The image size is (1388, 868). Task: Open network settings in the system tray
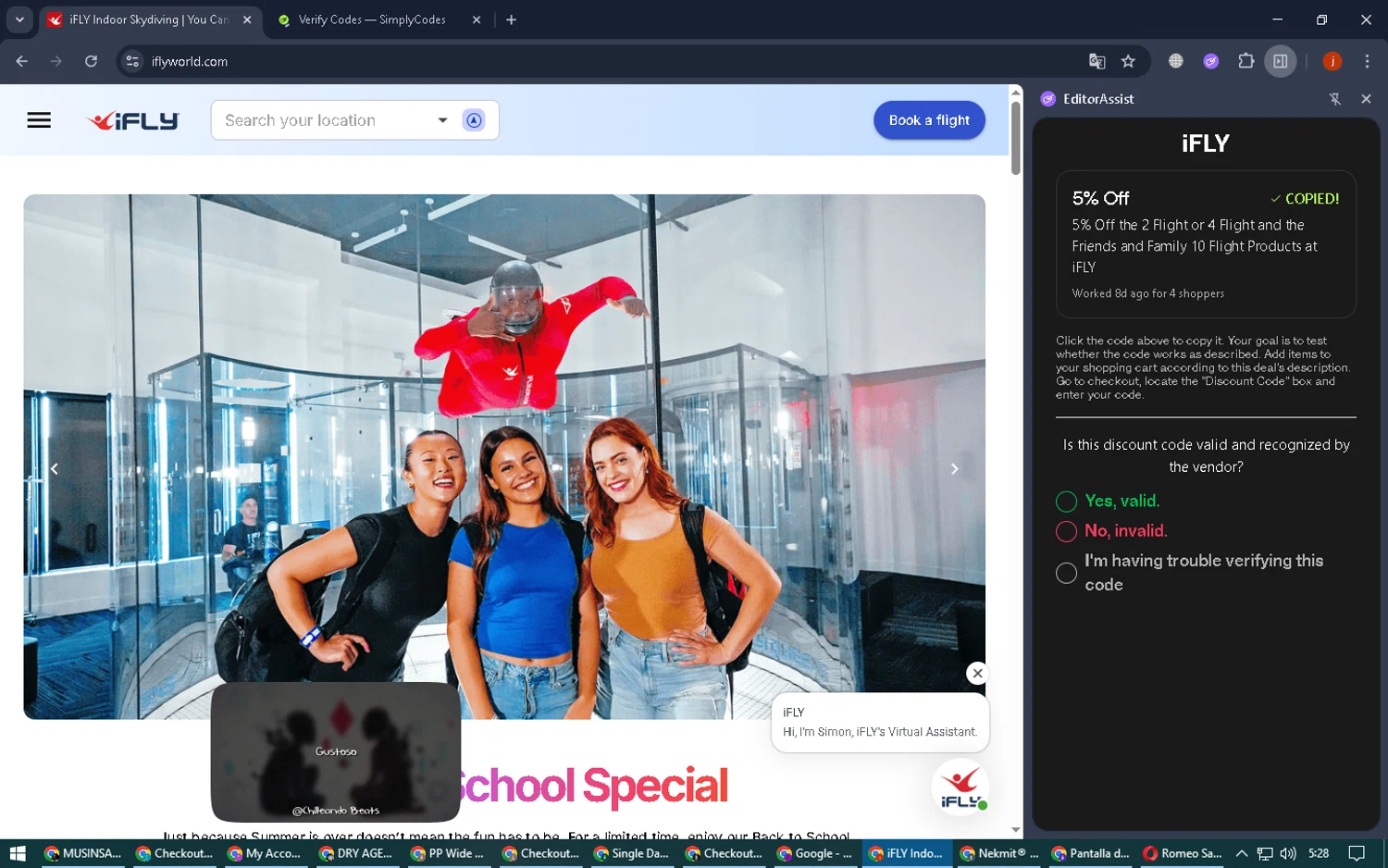tap(1265, 853)
